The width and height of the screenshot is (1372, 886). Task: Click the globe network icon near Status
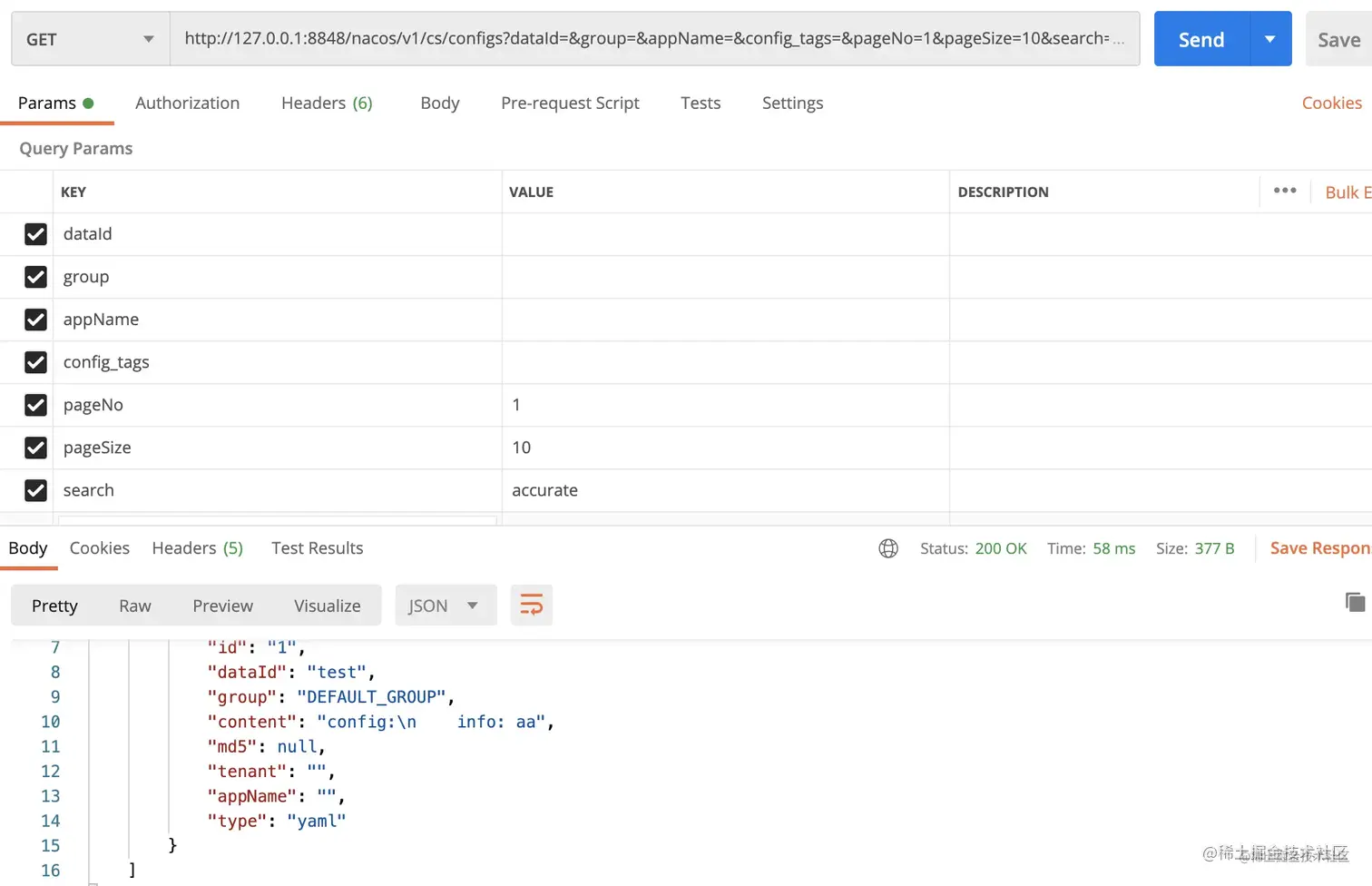[x=888, y=548]
